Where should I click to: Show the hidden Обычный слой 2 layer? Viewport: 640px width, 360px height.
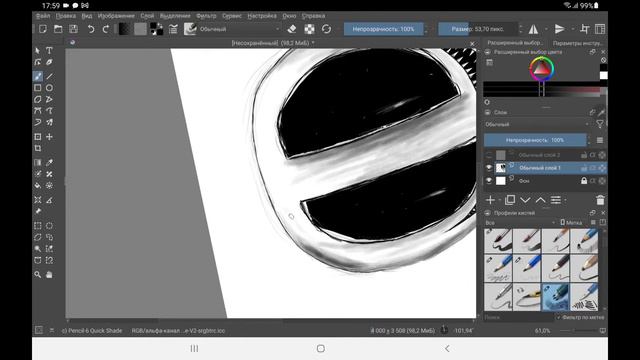click(489, 155)
